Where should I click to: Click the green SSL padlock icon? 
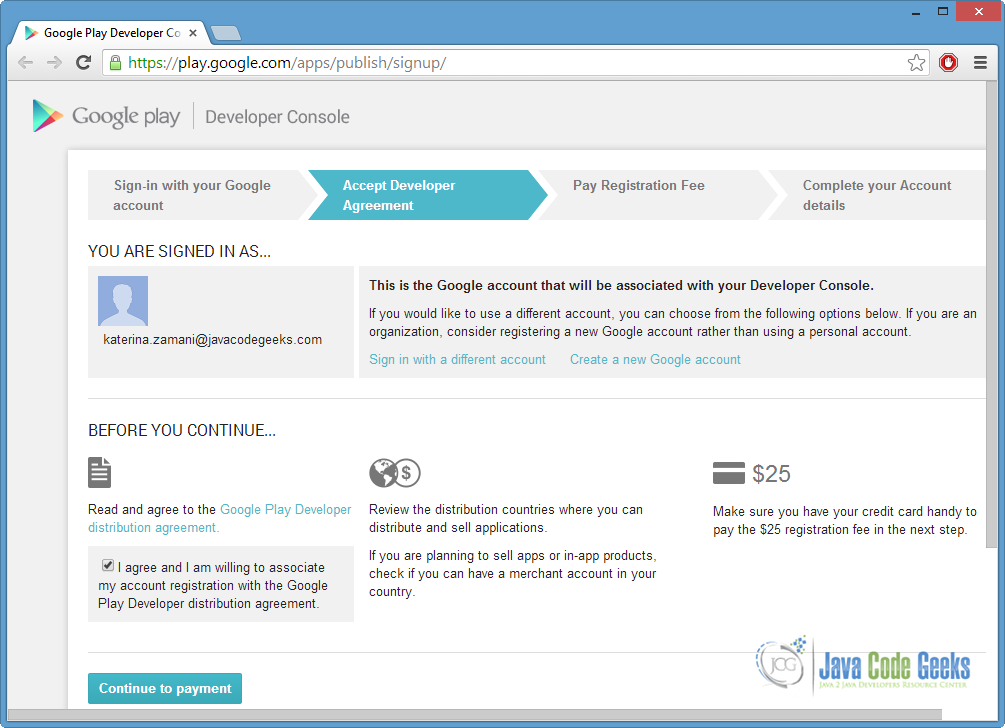115,63
